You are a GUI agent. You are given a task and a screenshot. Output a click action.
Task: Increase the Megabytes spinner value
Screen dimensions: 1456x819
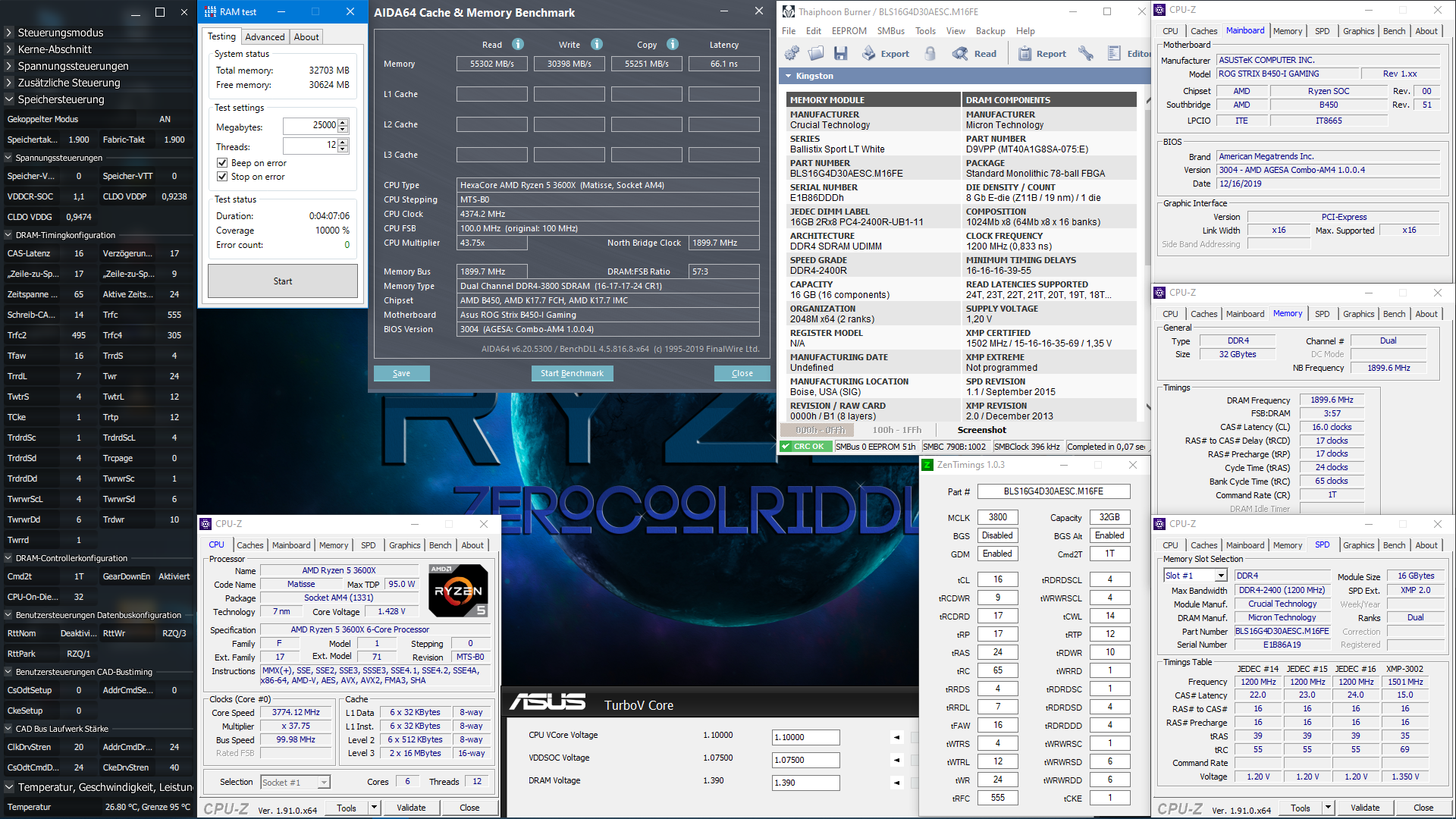(x=343, y=122)
